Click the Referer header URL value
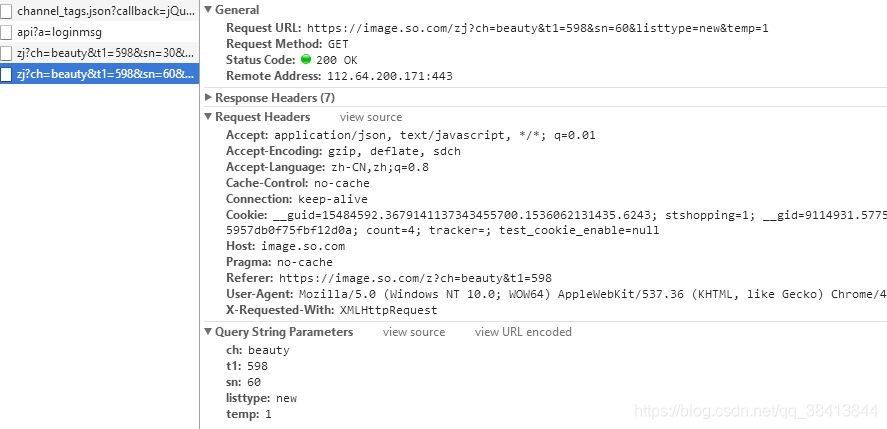This screenshot has height=429, width=887. coord(415,278)
